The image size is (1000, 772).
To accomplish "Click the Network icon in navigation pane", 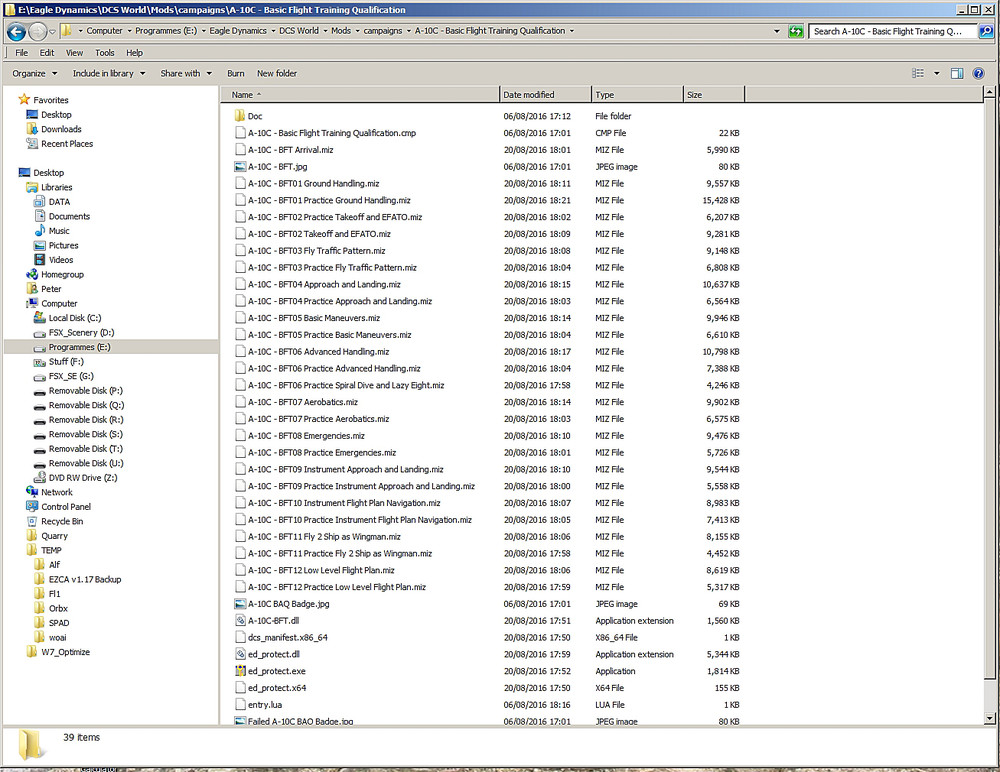I will coord(32,492).
